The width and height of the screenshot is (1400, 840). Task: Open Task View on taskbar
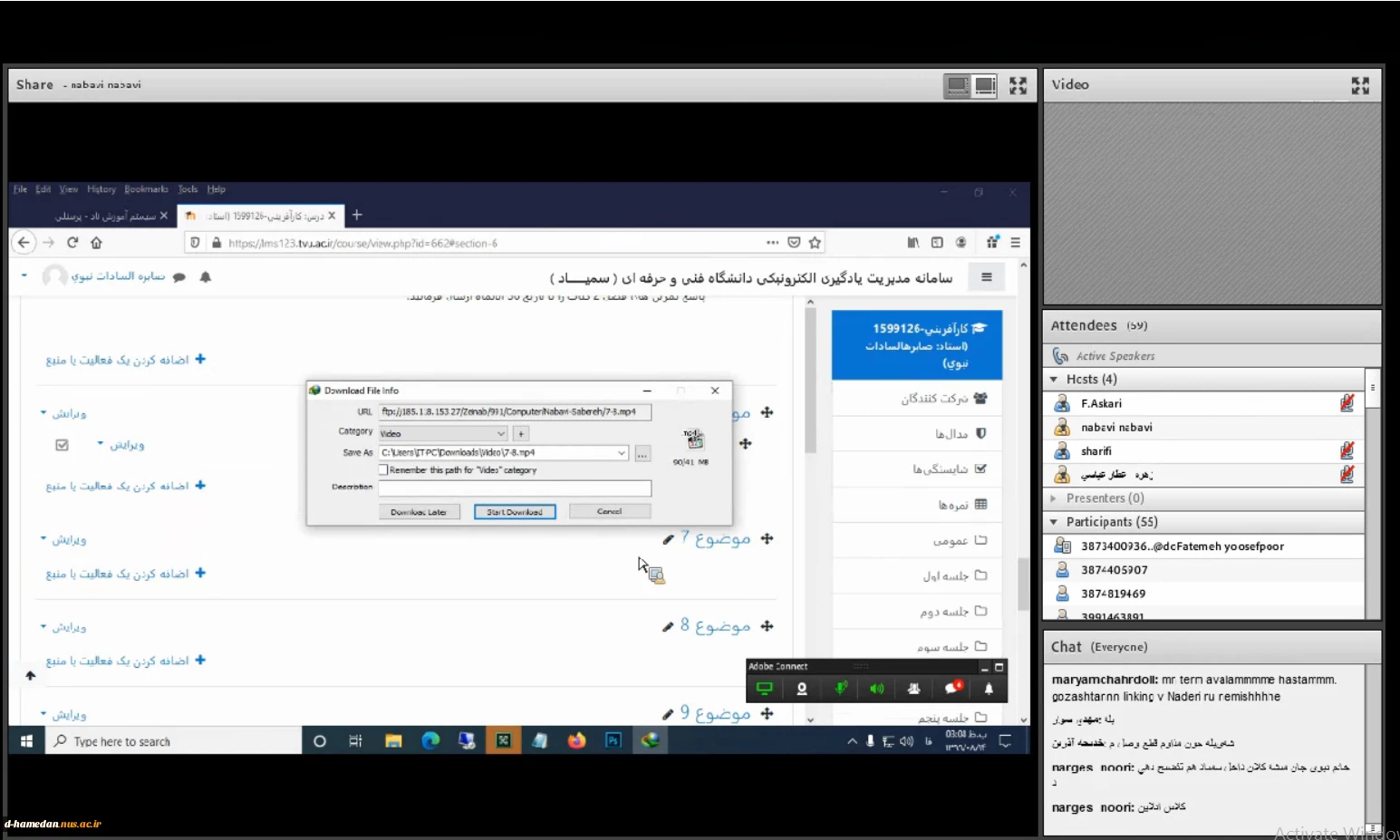pyautogui.click(x=355, y=740)
